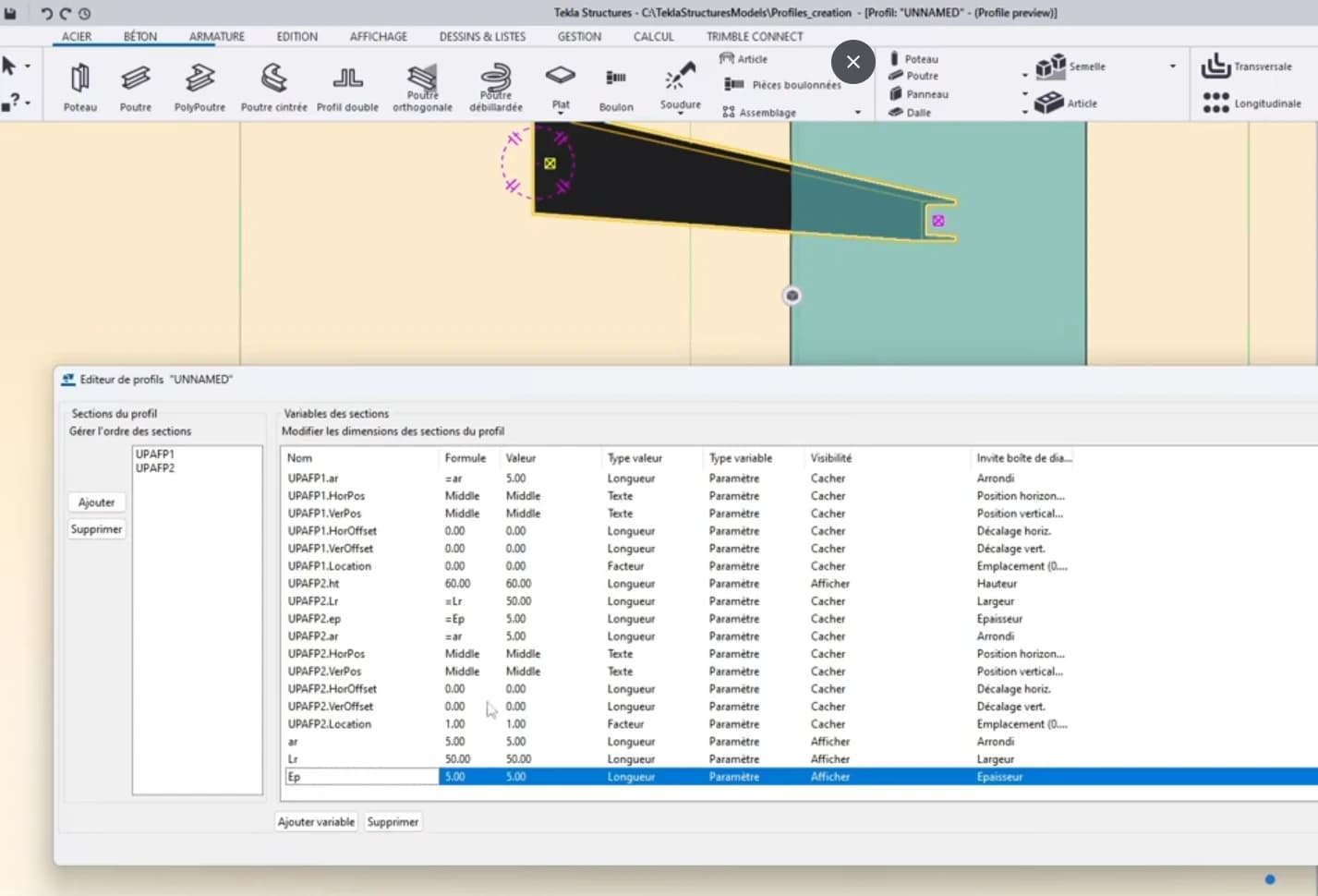Select the Poutre orthogonale tool
The height and width of the screenshot is (896, 1318).
point(422,81)
